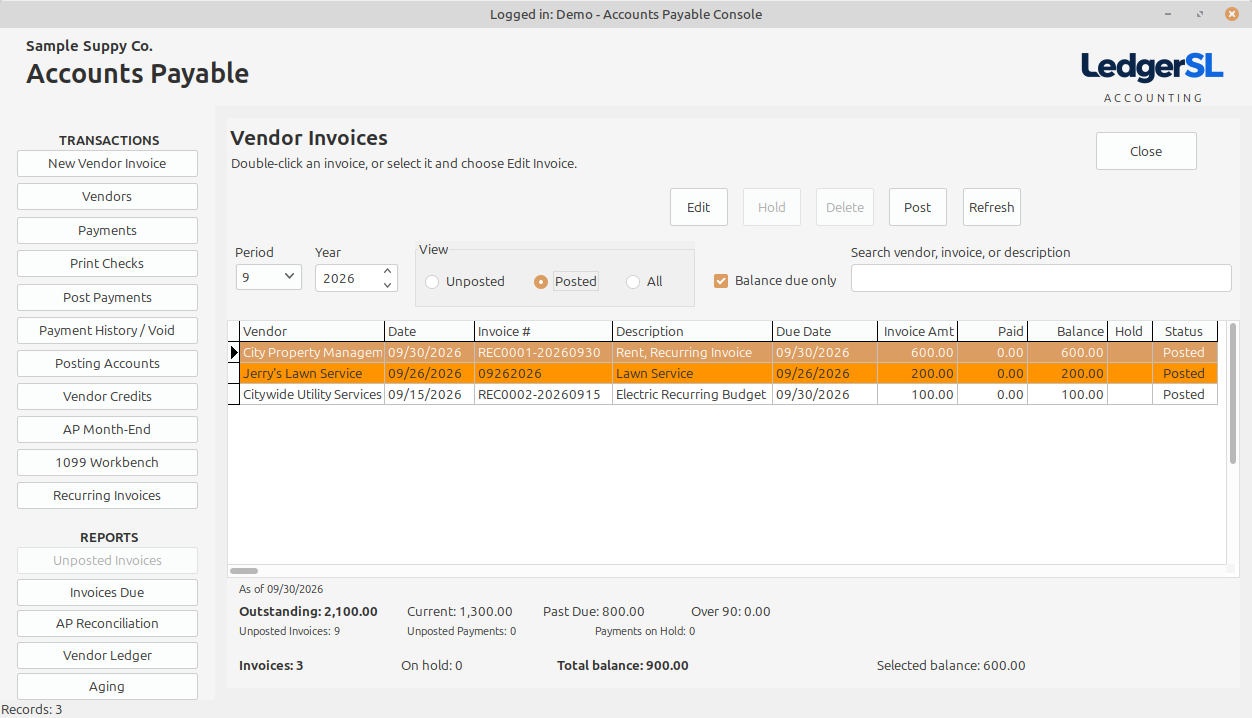
Task: Sort by the Invoice # column header
Action: pos(543,332)
